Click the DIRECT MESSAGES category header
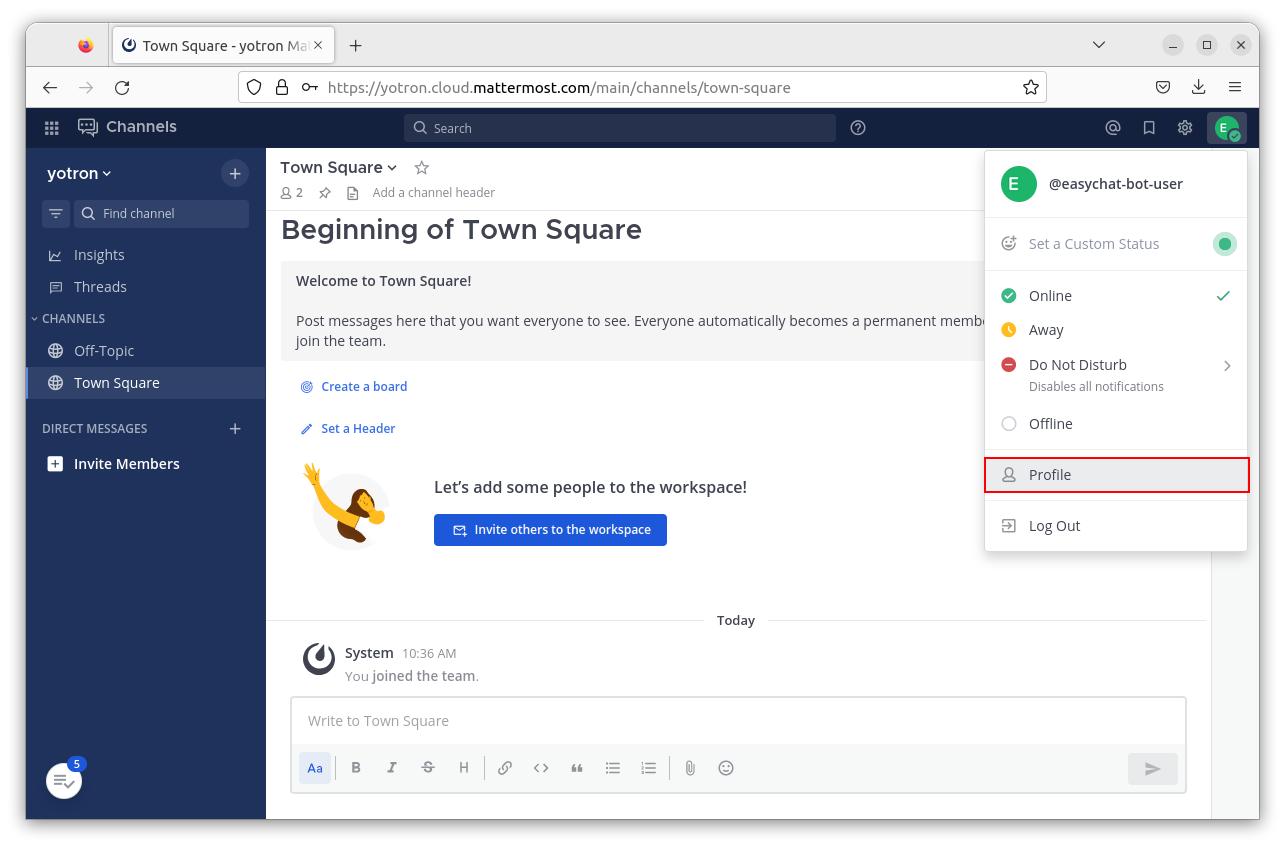Screen dimensions: 1285x848 click(x=94, y=428)
